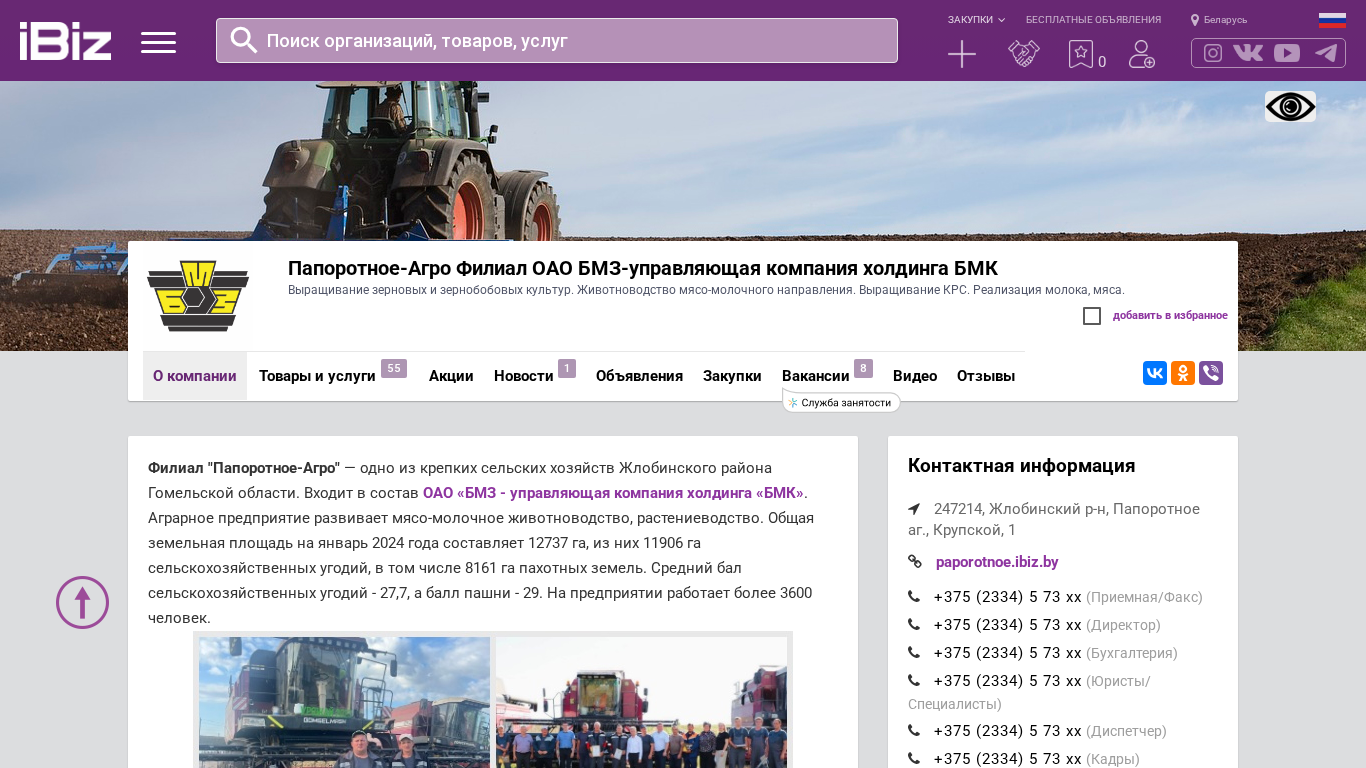Image resolution: width=1366 pixels, height=768 pixels.
Task: Share page via Odnoklassniki icon
Action: point(1183,373)
